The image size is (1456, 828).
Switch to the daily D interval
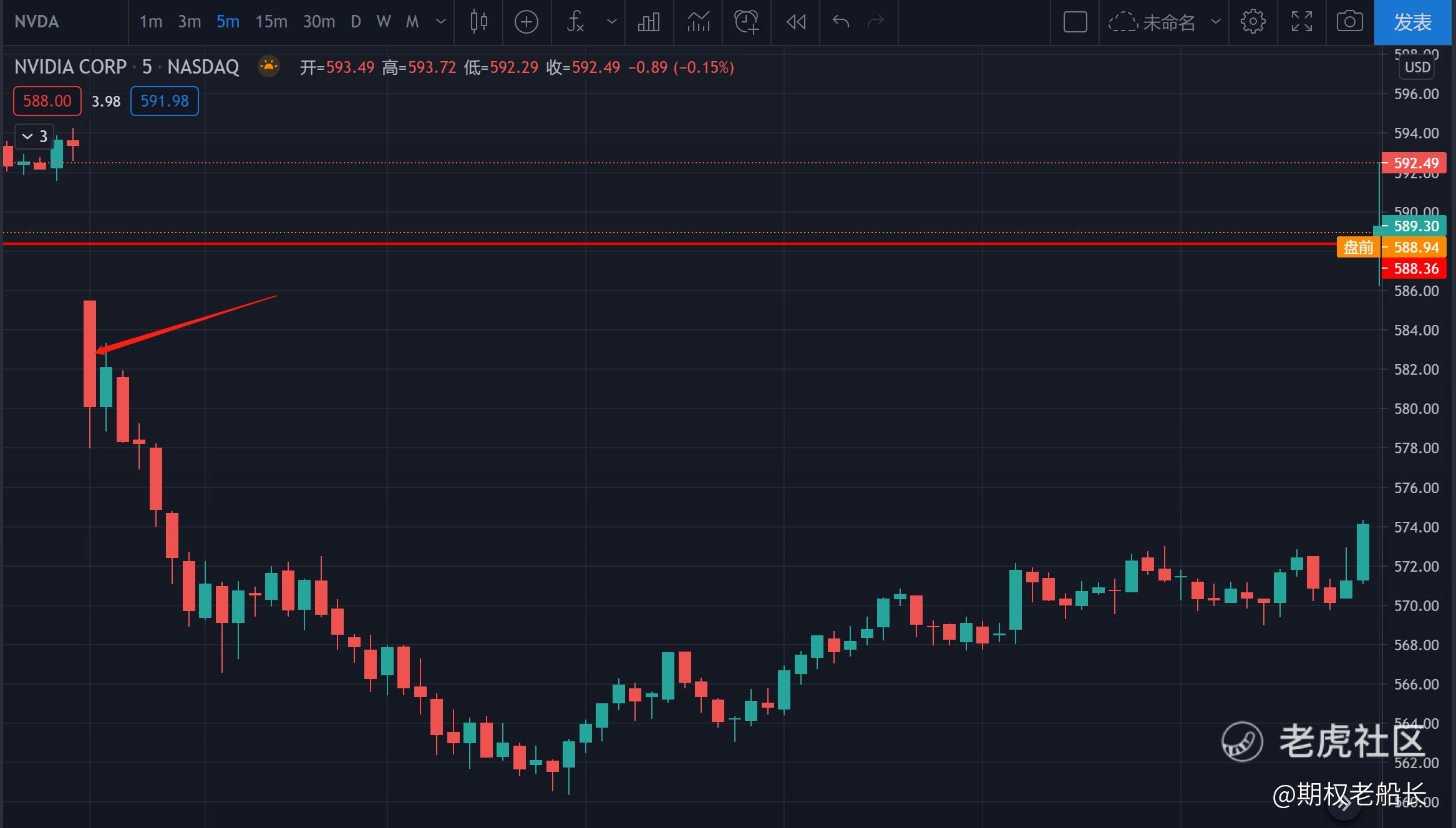[x=356, y=22]
